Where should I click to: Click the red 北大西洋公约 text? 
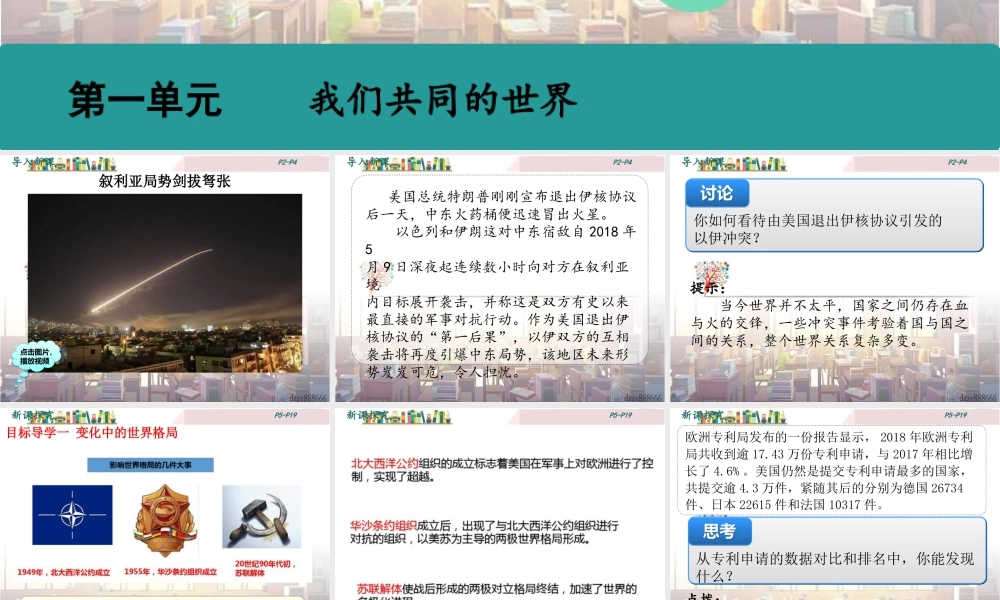point(385,464)
